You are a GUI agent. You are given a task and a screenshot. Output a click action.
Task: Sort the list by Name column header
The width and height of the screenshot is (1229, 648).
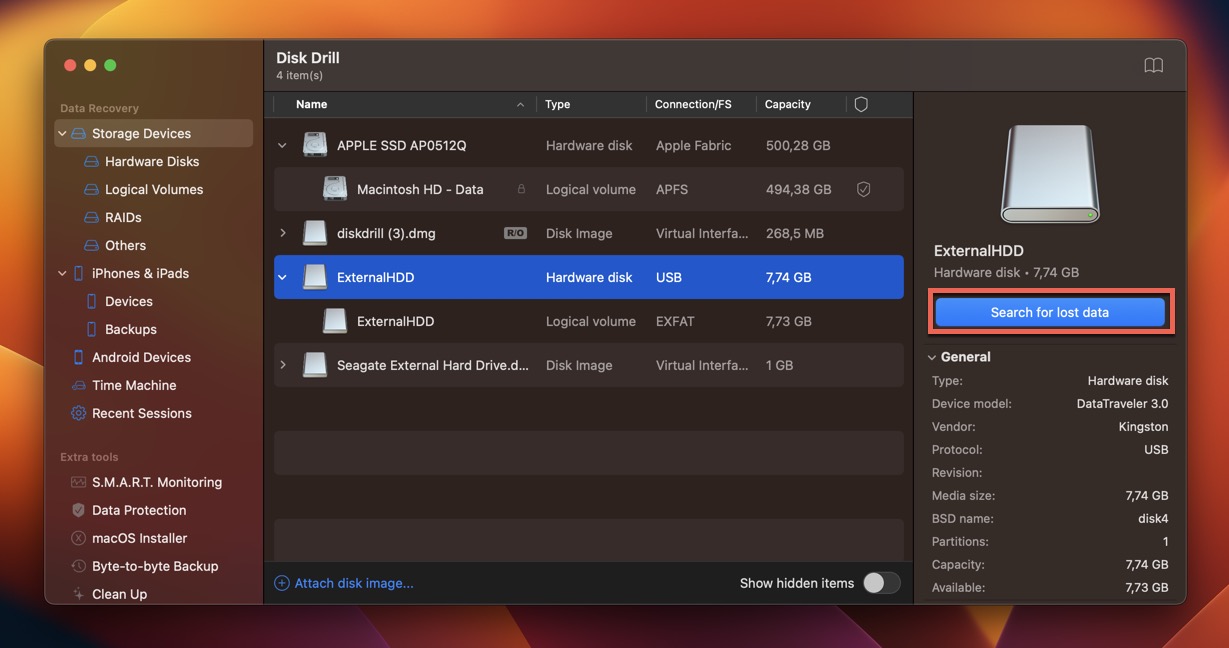click(x=312, y=104)
